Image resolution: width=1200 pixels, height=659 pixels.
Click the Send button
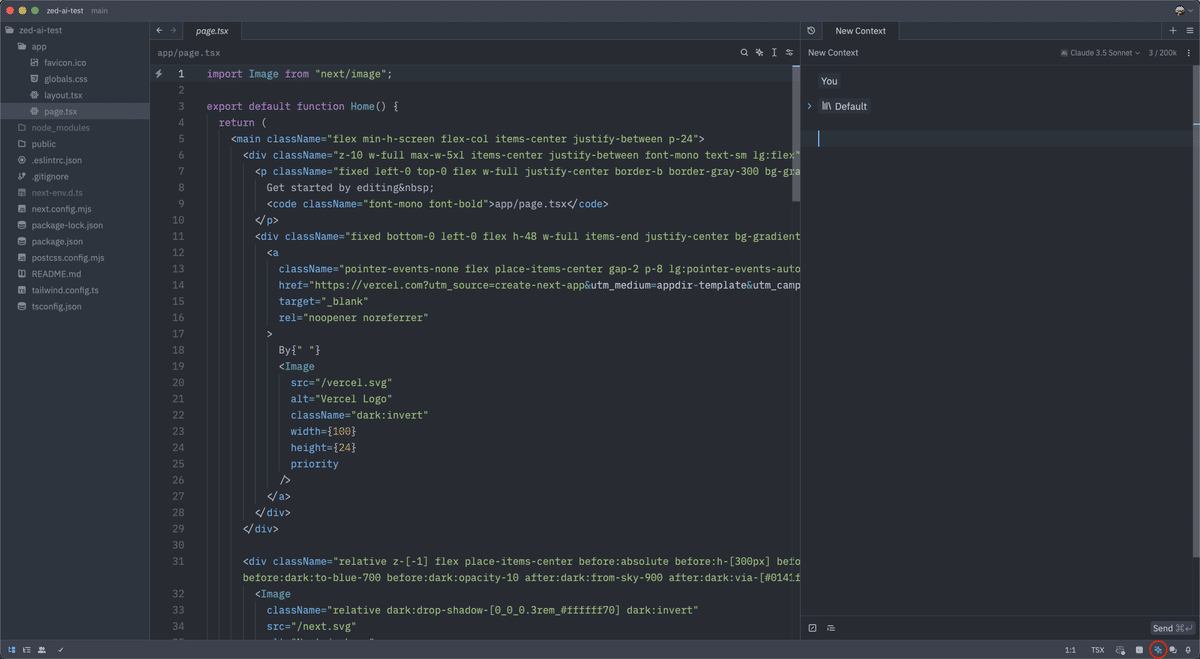[1172, 628]
